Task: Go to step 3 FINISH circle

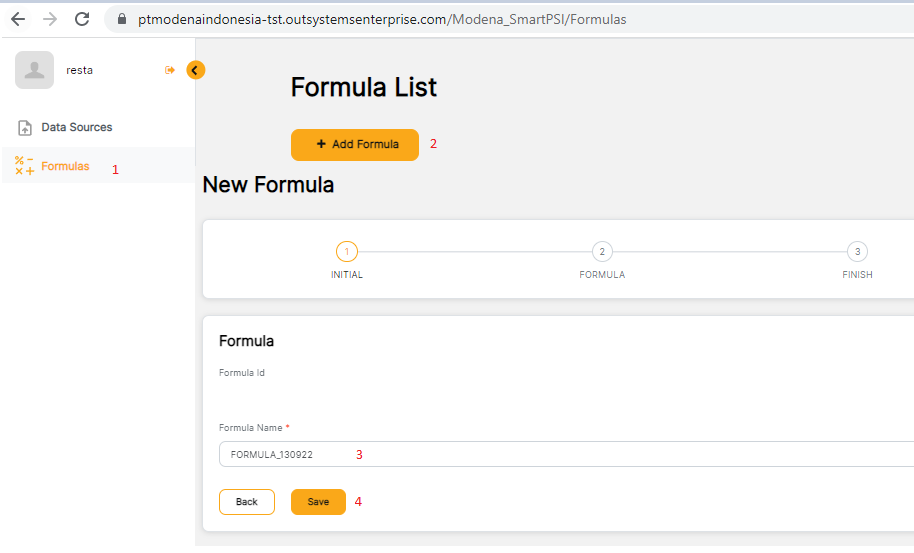Action: point(857,252)
